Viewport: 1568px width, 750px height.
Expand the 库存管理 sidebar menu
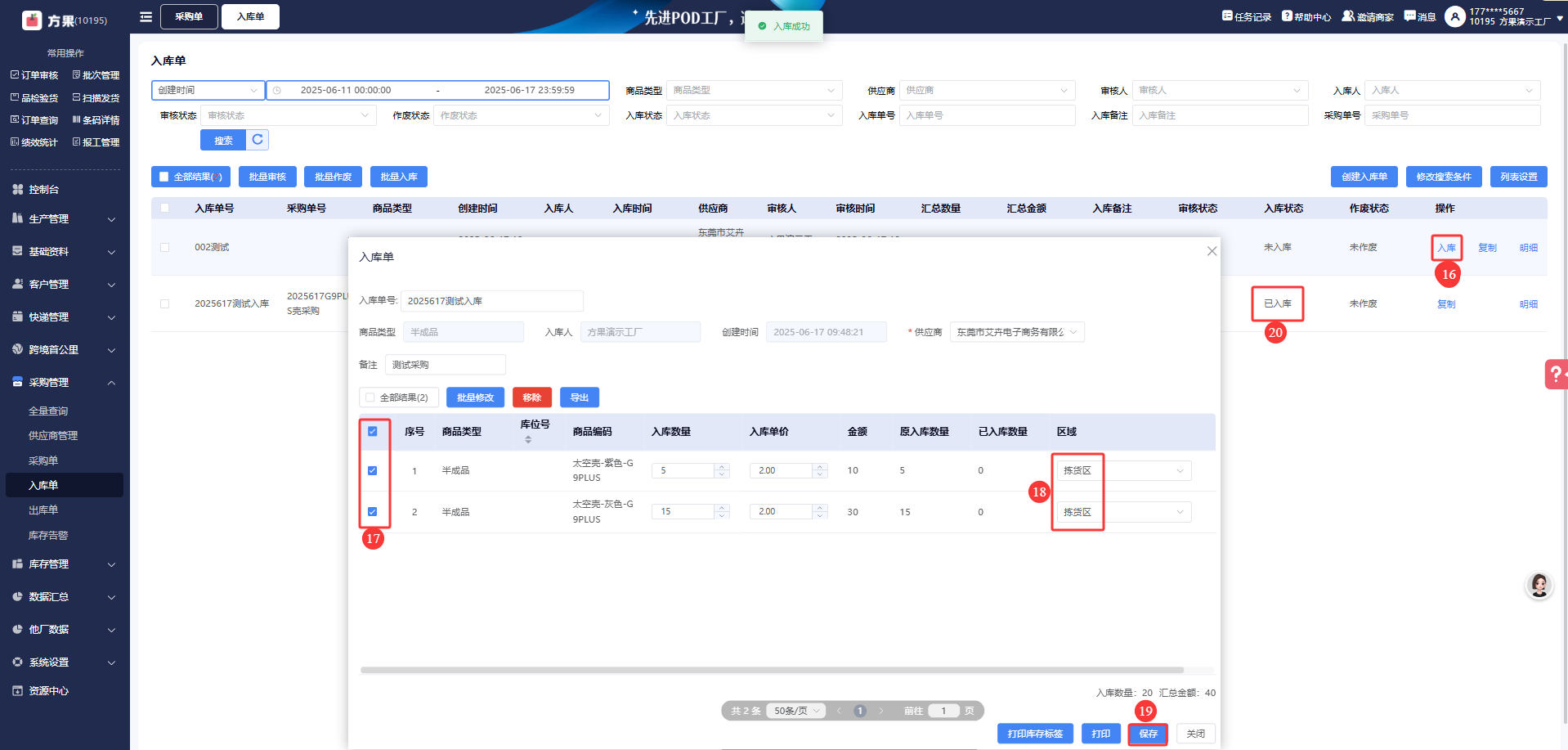[x=64, y=564]
